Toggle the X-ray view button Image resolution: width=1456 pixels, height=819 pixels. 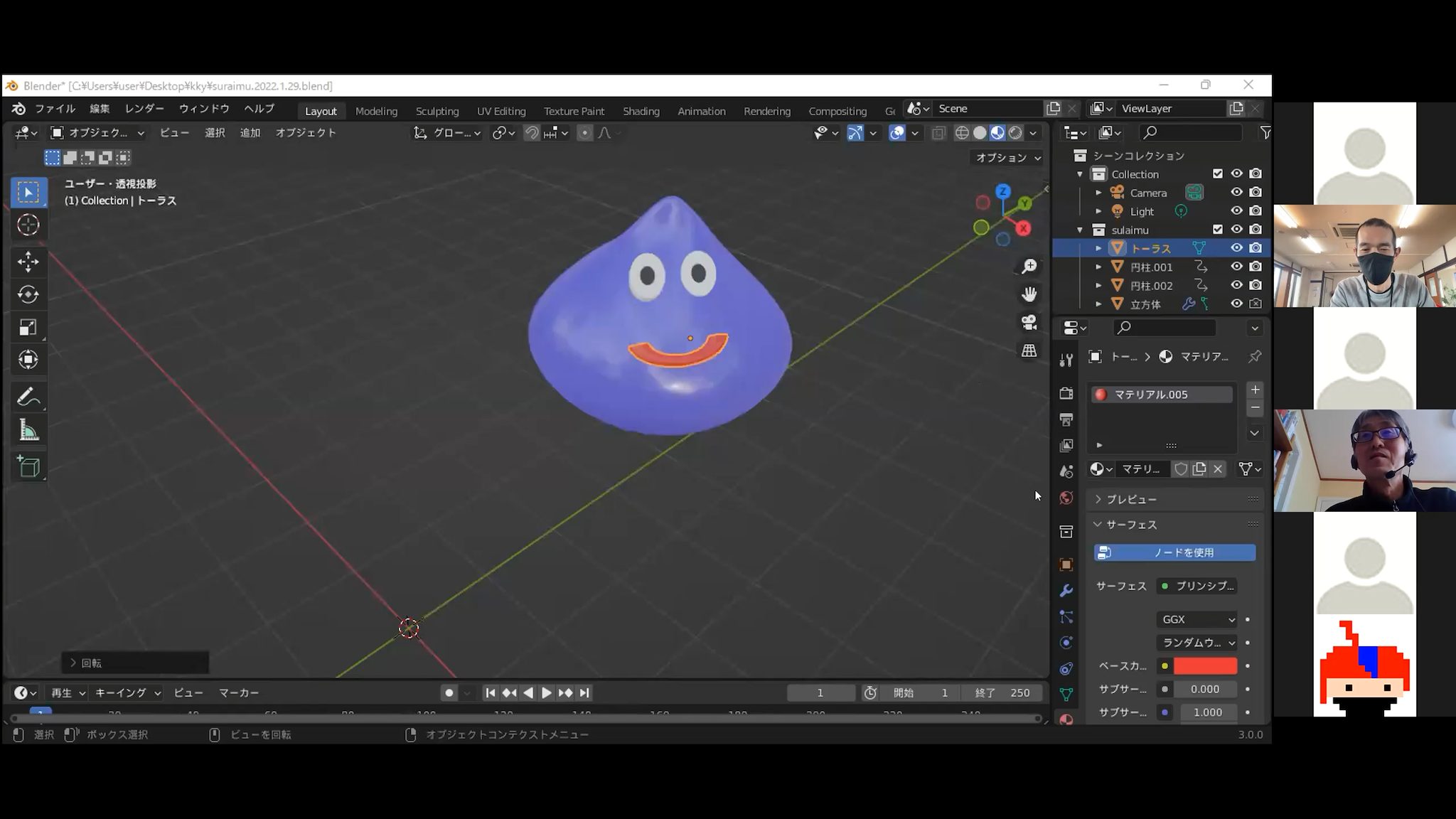point(938,133)
